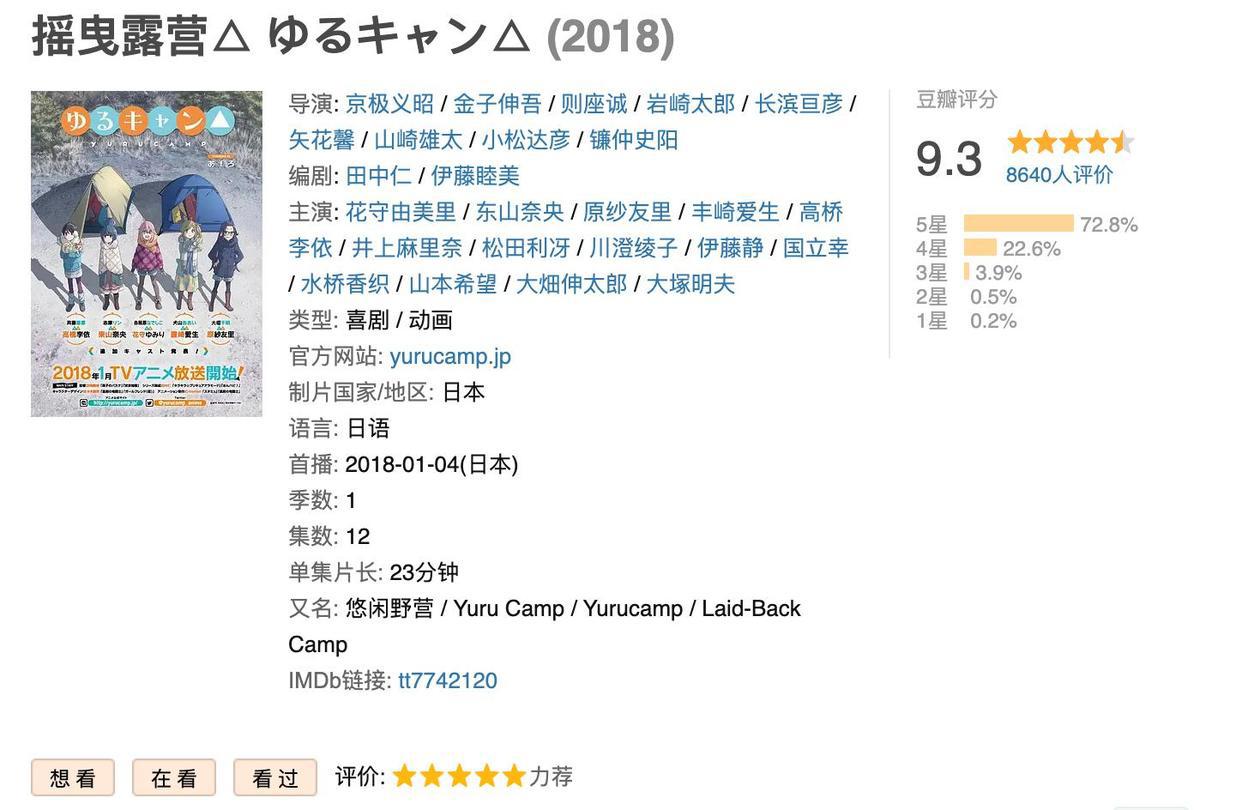Open the IMDb link tt7742120

pyautogui.click(x=446, y=679)
